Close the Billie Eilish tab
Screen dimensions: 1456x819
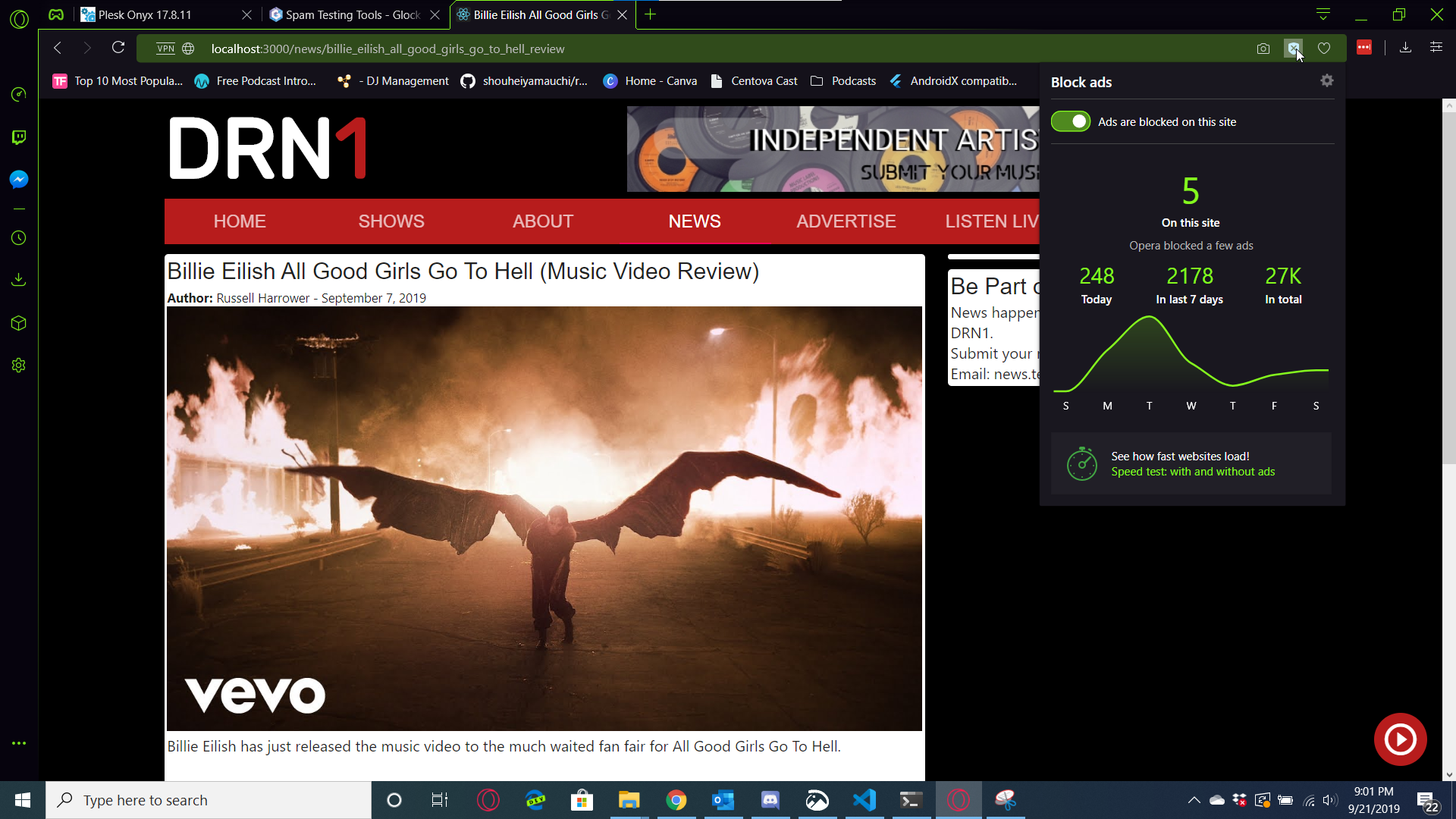tap(623, 15)
